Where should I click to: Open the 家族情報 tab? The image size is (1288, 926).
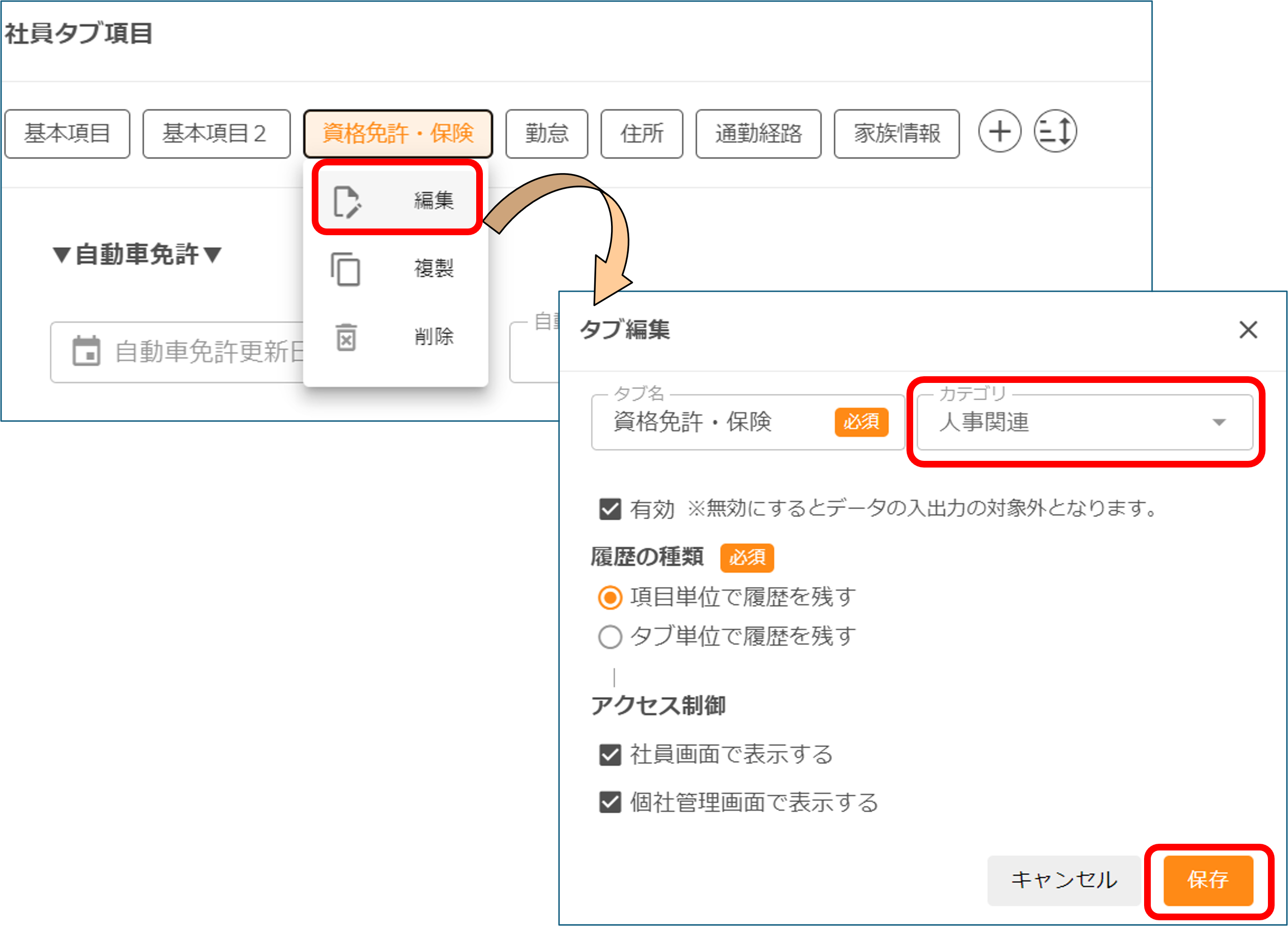pos(896,133)
